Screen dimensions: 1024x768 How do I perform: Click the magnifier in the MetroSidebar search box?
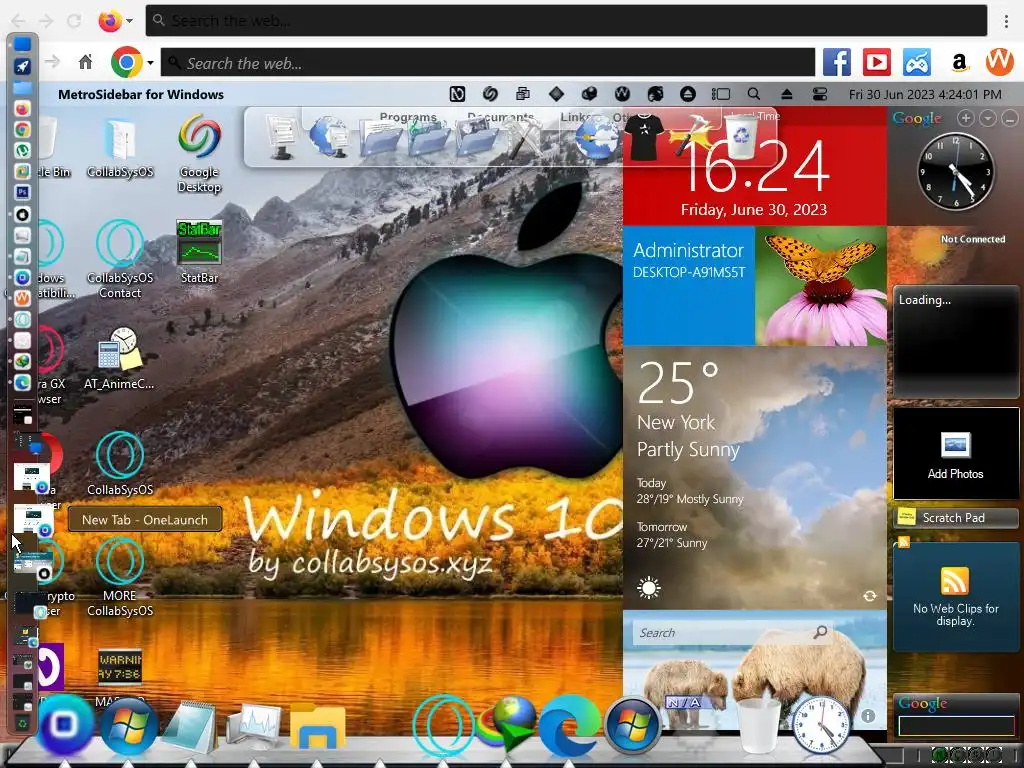pyautogui.click(x=820, y=632)
